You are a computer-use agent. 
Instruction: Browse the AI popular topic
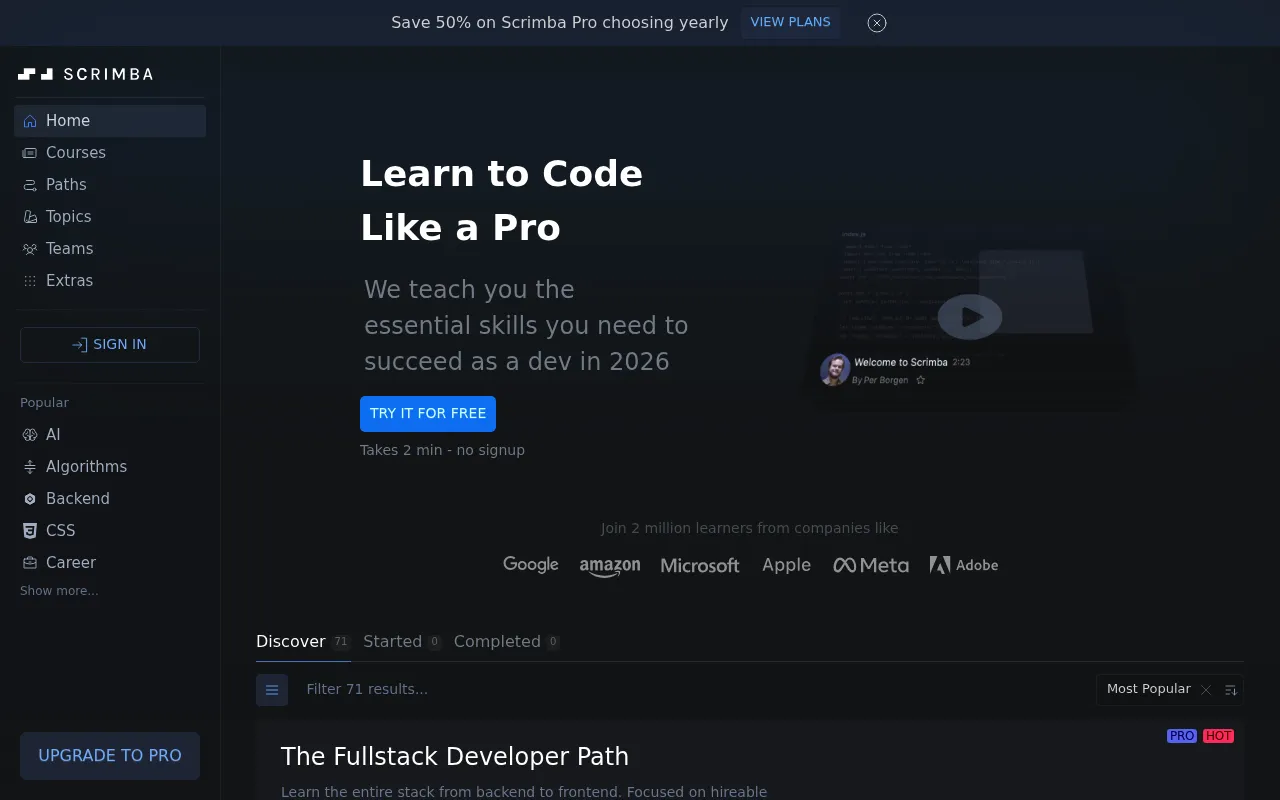[110, 435]
